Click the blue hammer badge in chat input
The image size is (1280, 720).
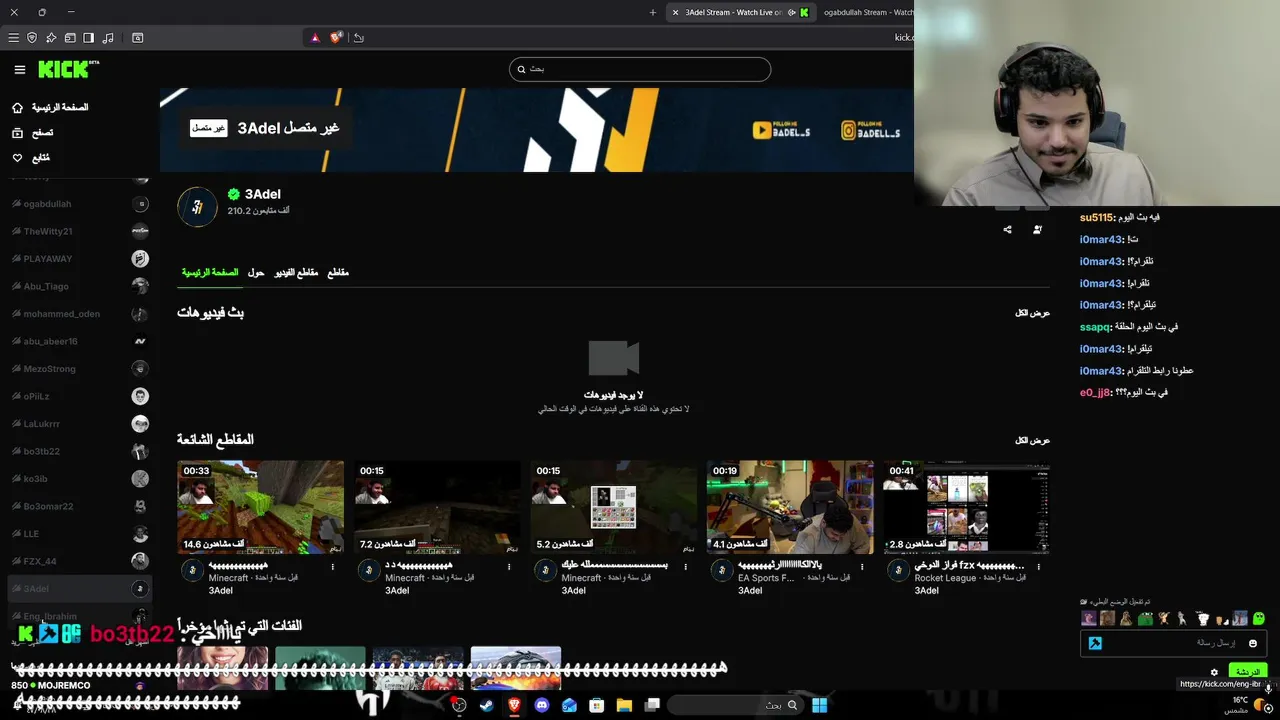pyautogui.click(x=1095, y=643)
